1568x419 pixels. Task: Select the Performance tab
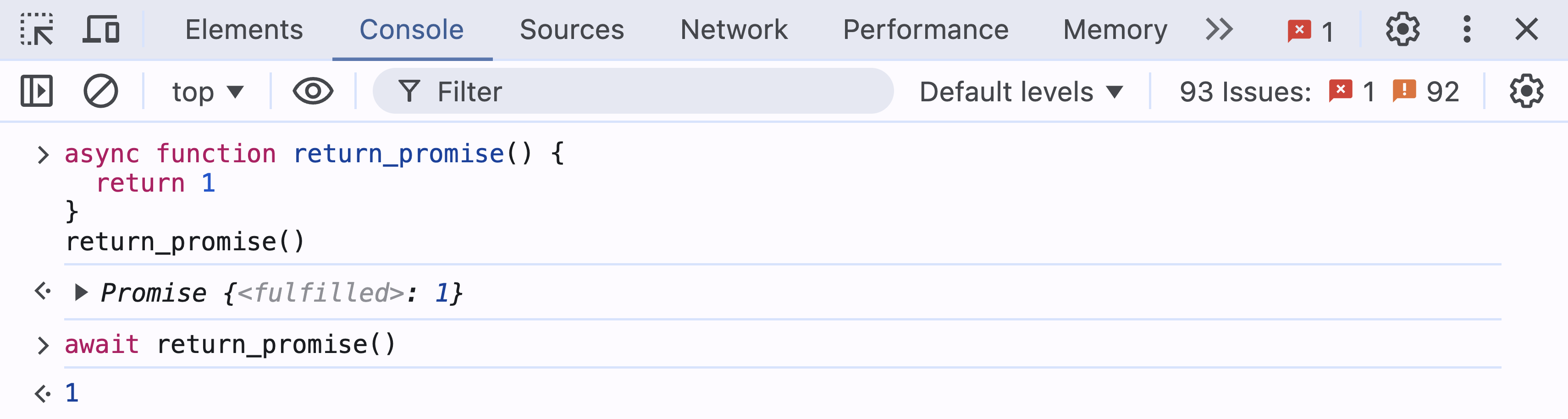(x=925, y=29)
